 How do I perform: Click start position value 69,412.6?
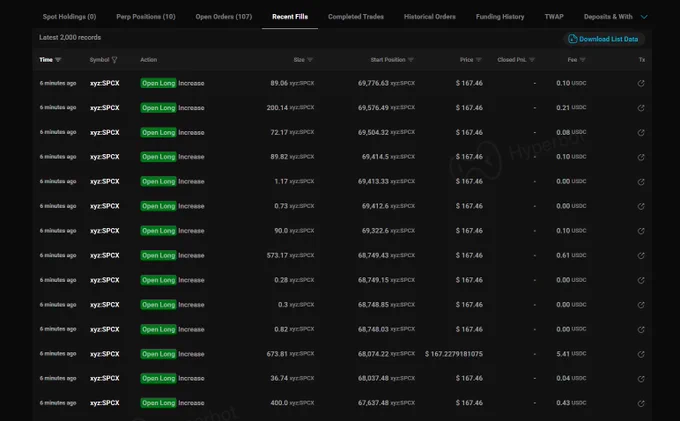pos(375,206)
